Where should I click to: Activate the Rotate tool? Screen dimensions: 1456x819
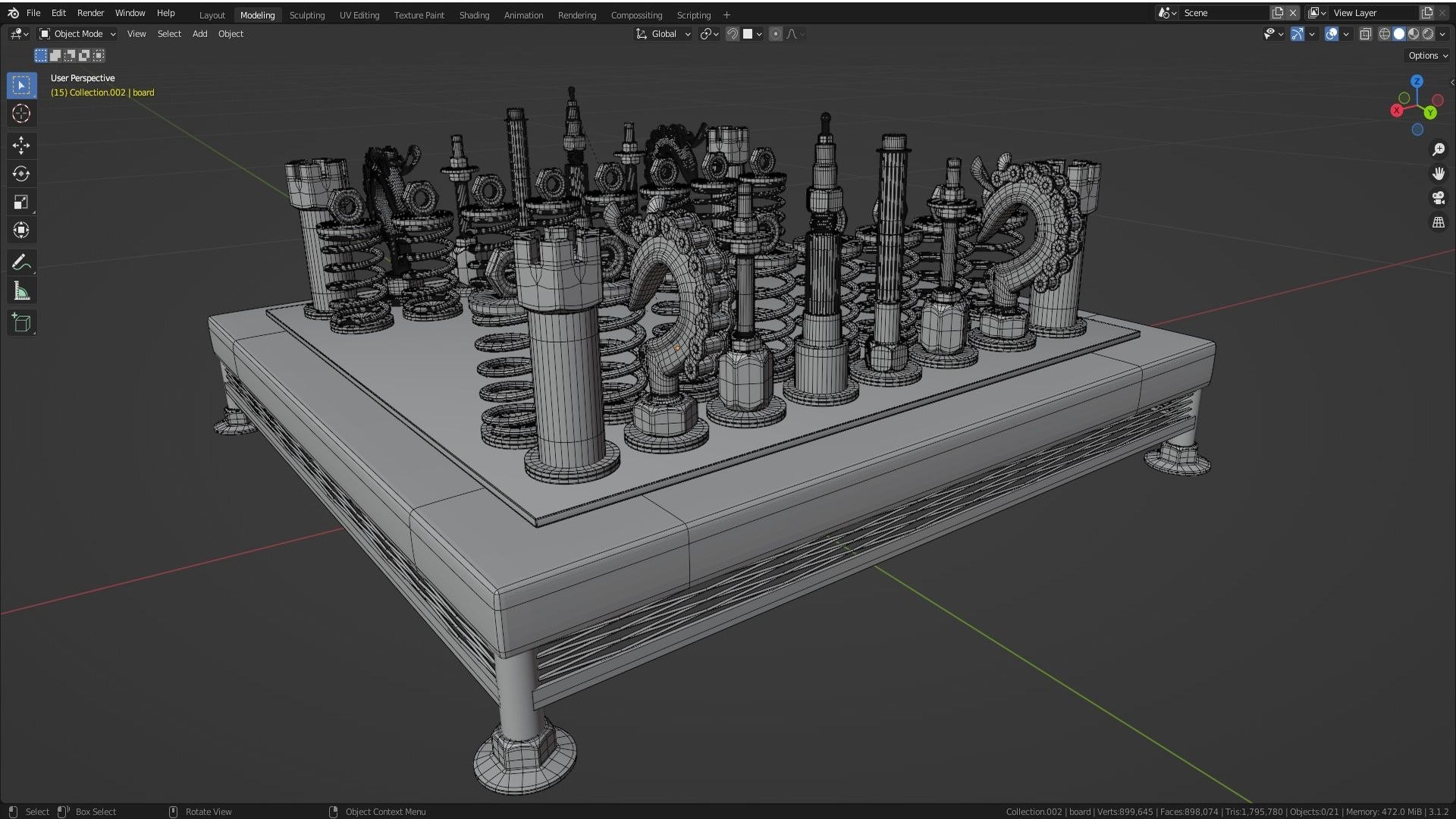(21, 174)
